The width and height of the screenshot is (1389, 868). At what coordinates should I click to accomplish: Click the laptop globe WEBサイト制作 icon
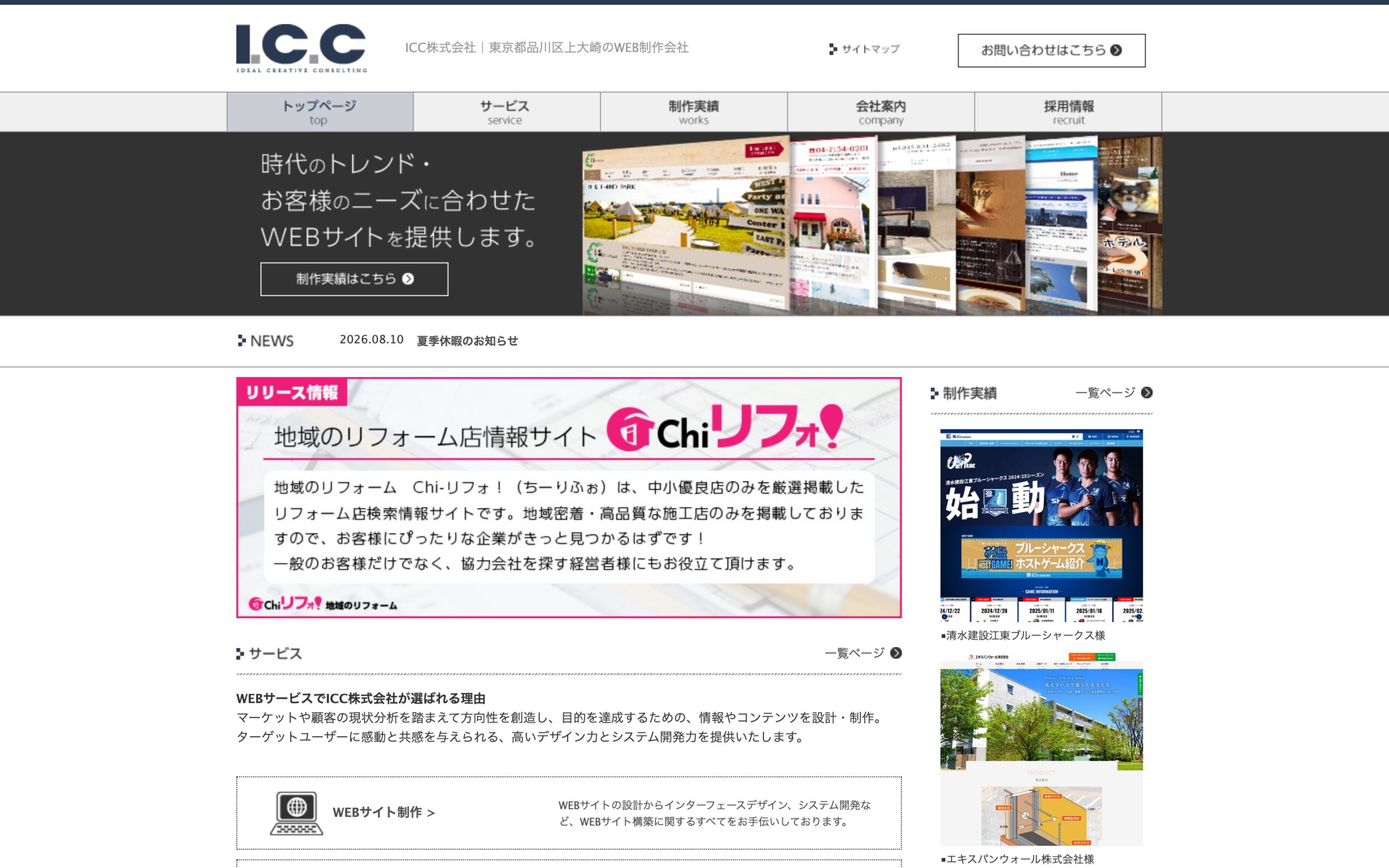pos(297,813)
